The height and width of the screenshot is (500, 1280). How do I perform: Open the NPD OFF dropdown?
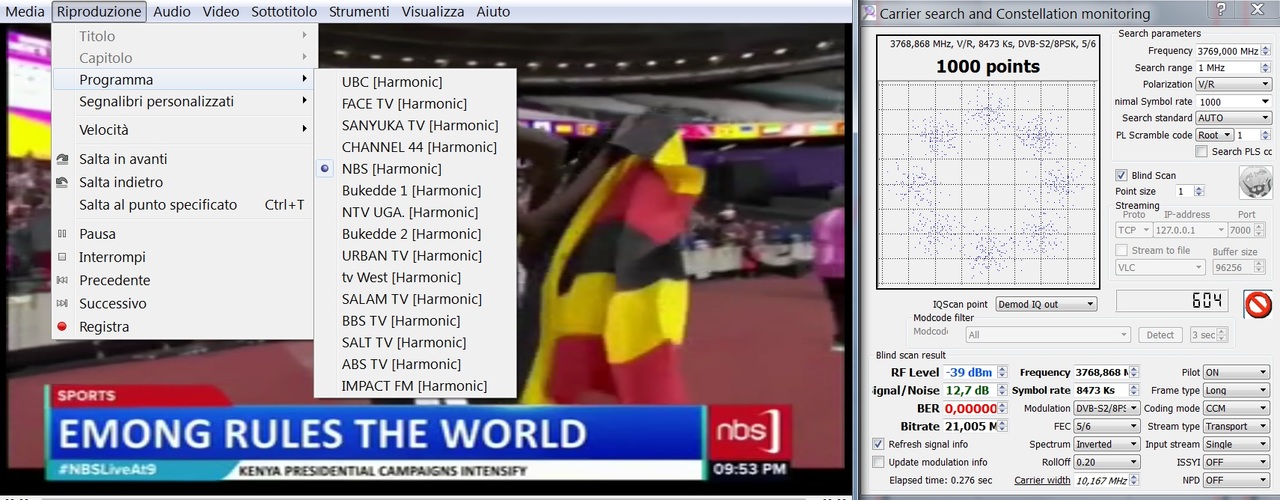1235,480
